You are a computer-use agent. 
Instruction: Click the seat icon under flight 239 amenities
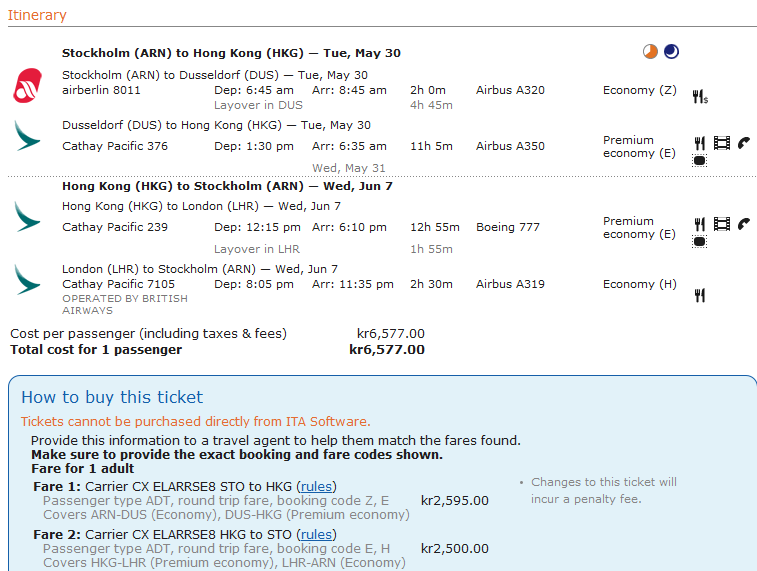700,241
